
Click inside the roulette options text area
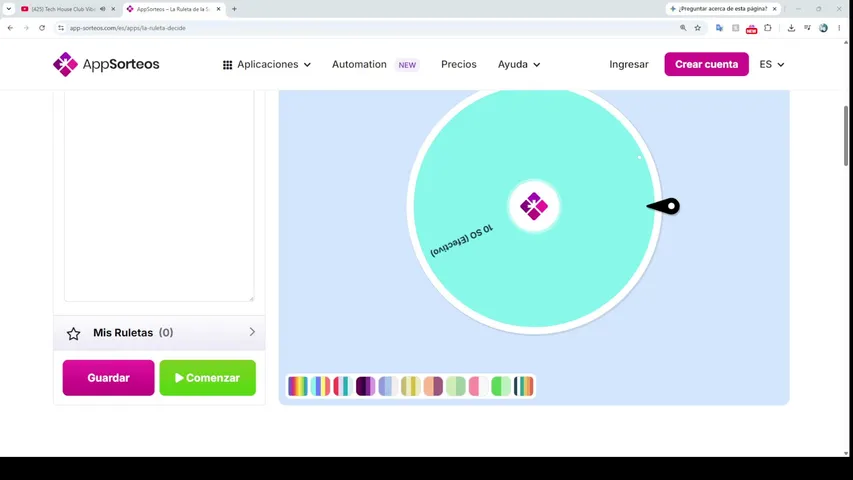click(x=159, y=196)
